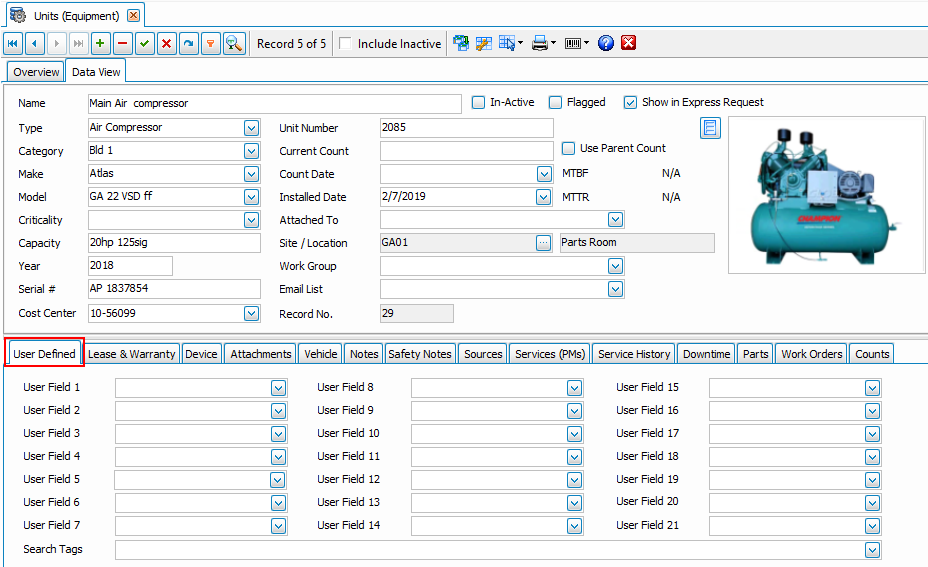Expand the Make dropdown
This screenshot has width=928, height=567.
point(252,174)
